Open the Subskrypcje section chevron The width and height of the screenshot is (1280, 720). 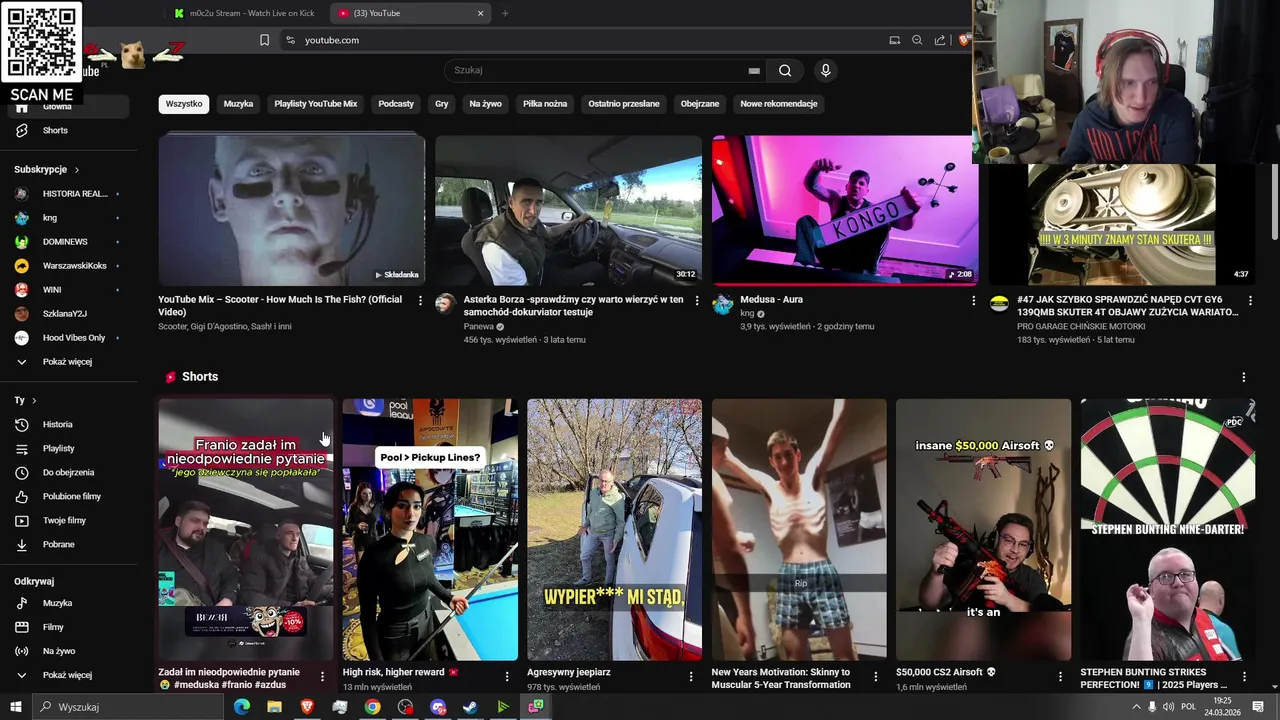[x=77, y=170]
